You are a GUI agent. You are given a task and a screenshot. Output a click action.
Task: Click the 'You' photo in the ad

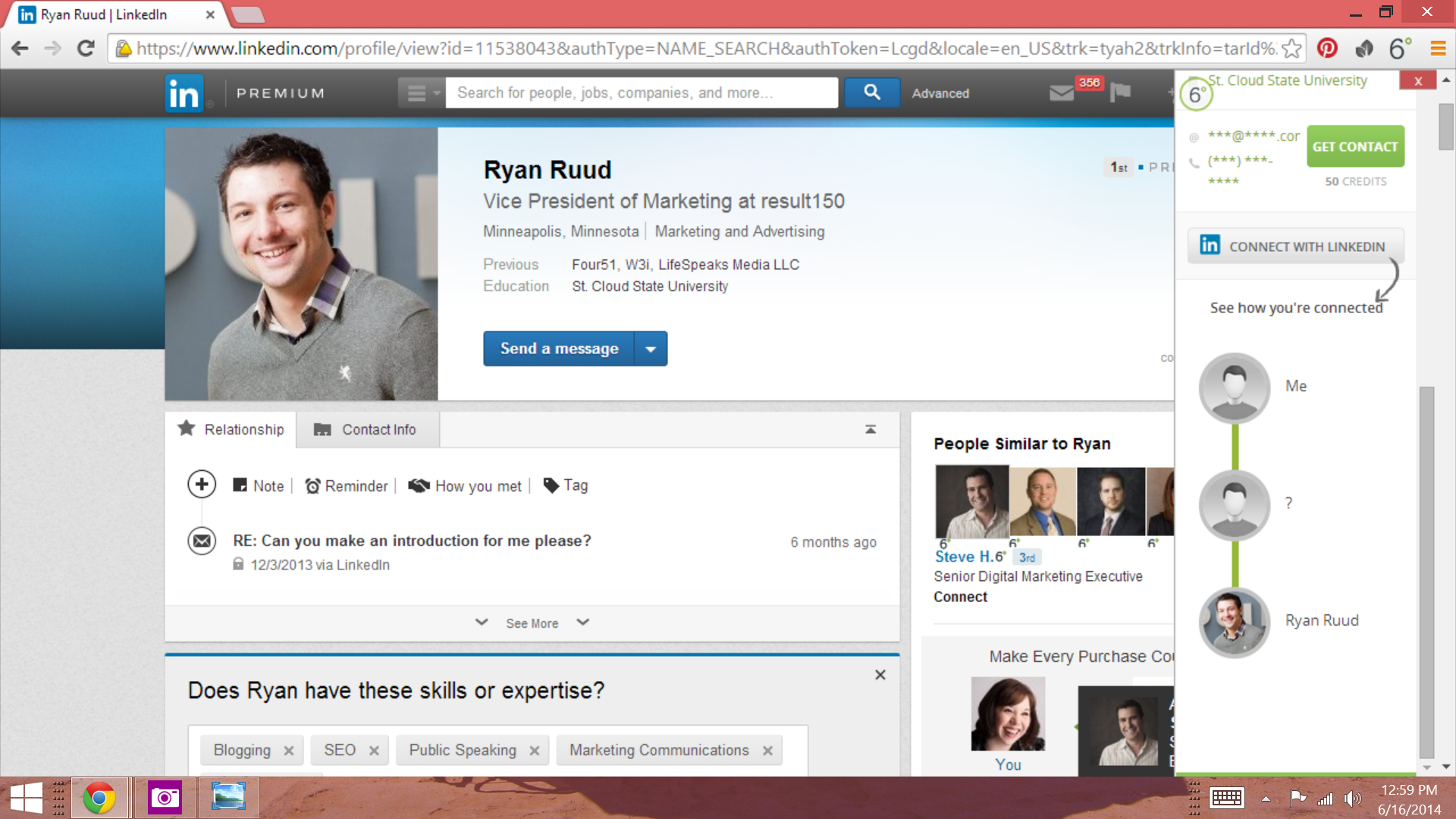coord(1008,714)
